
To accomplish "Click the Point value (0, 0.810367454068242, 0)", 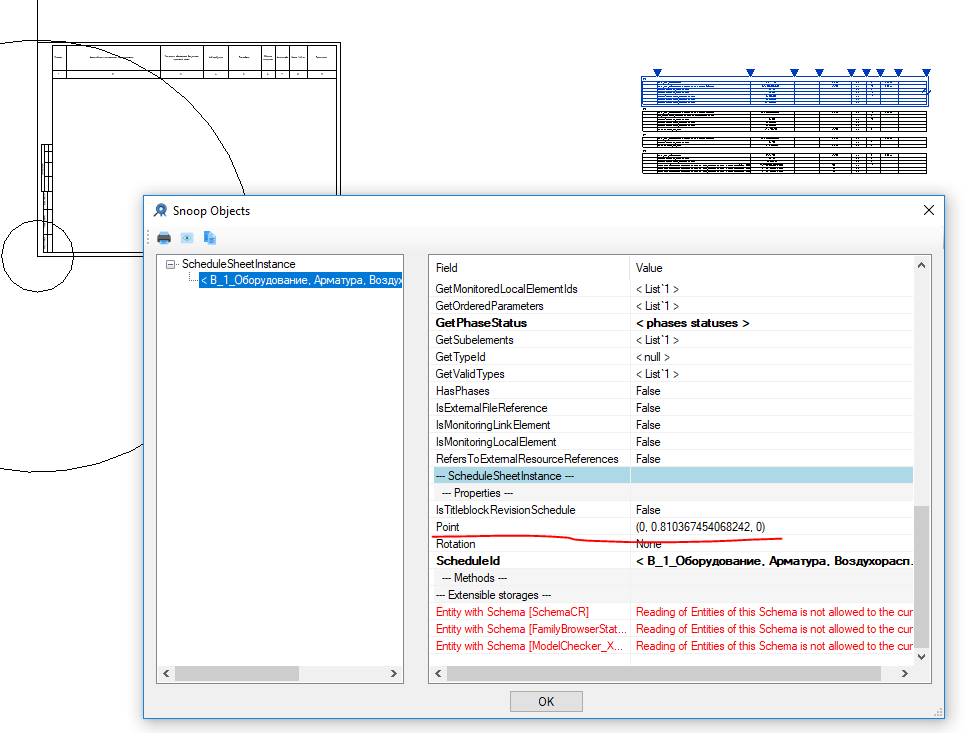I will pyautogui.click(x=700, y=527).
